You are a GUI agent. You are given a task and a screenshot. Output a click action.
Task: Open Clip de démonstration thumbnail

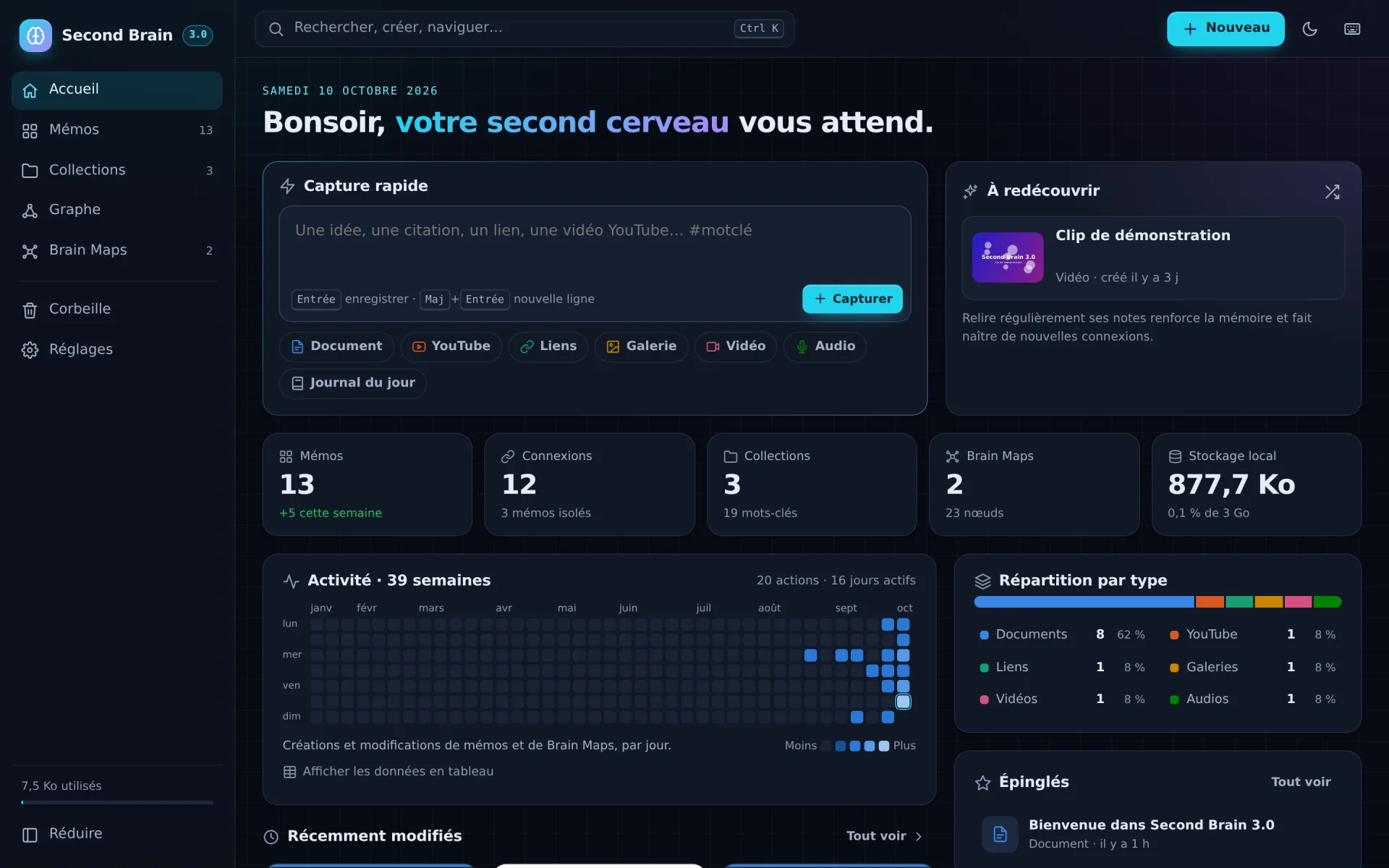(x=1008, y=258)
